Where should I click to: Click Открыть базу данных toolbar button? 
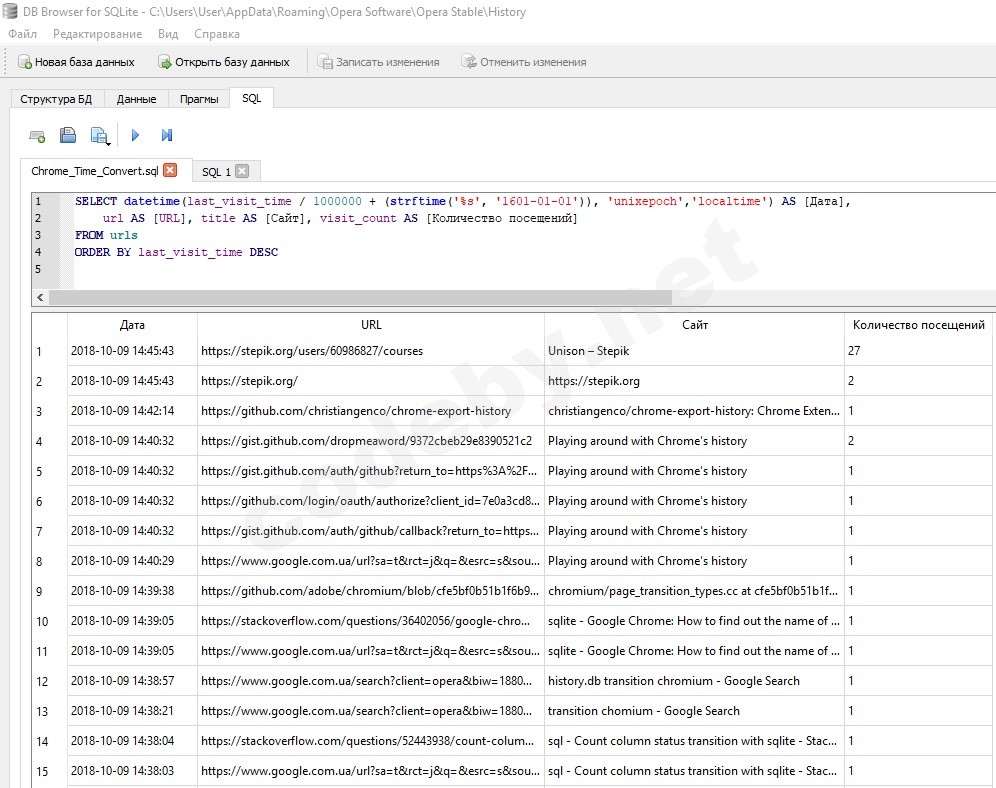[224, 62]
